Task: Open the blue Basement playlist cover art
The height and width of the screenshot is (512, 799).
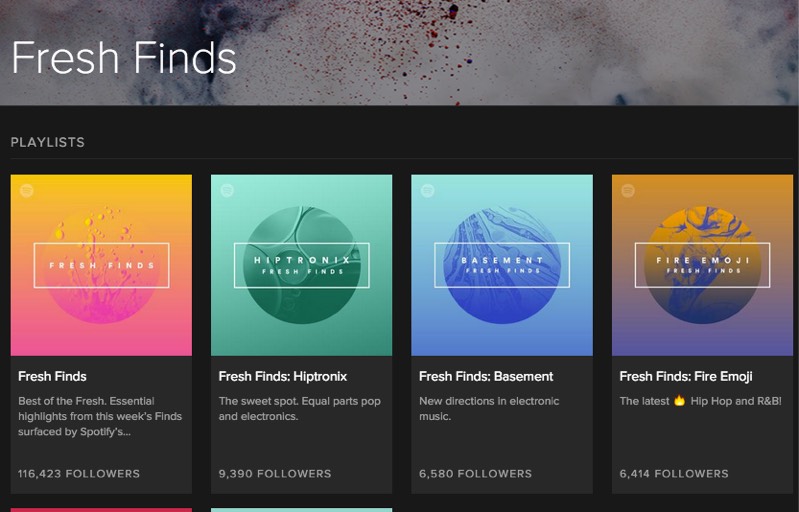Action: pos(502,265)
